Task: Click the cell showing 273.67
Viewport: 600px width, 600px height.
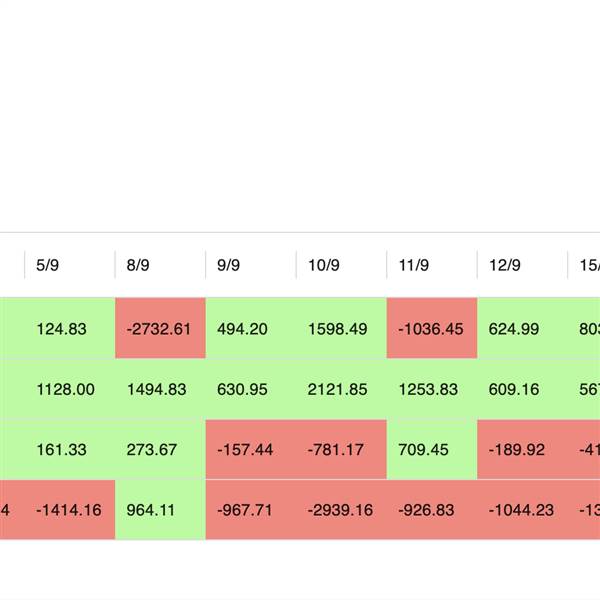Action: pos(152,450)
